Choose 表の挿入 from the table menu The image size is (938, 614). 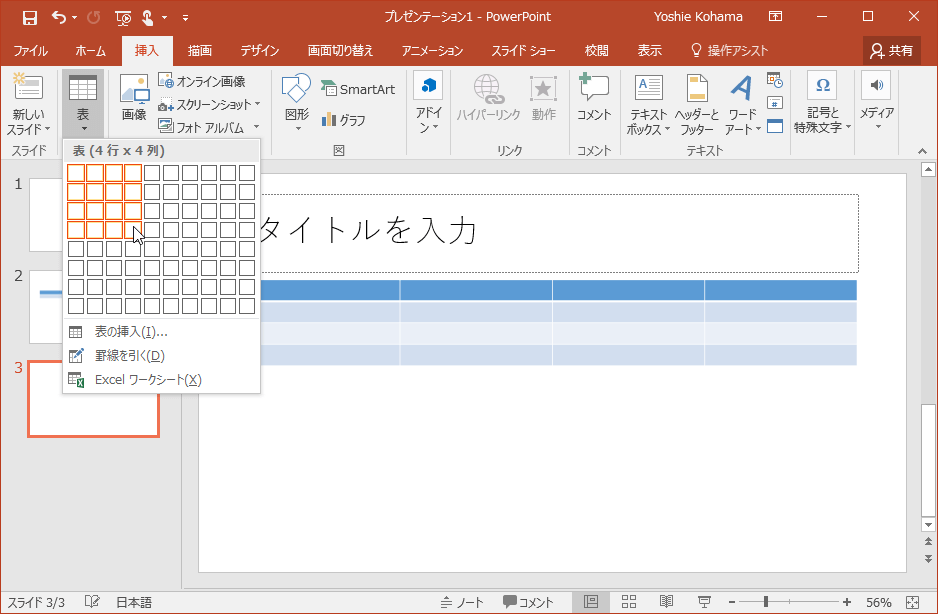(x=130, y=332)
